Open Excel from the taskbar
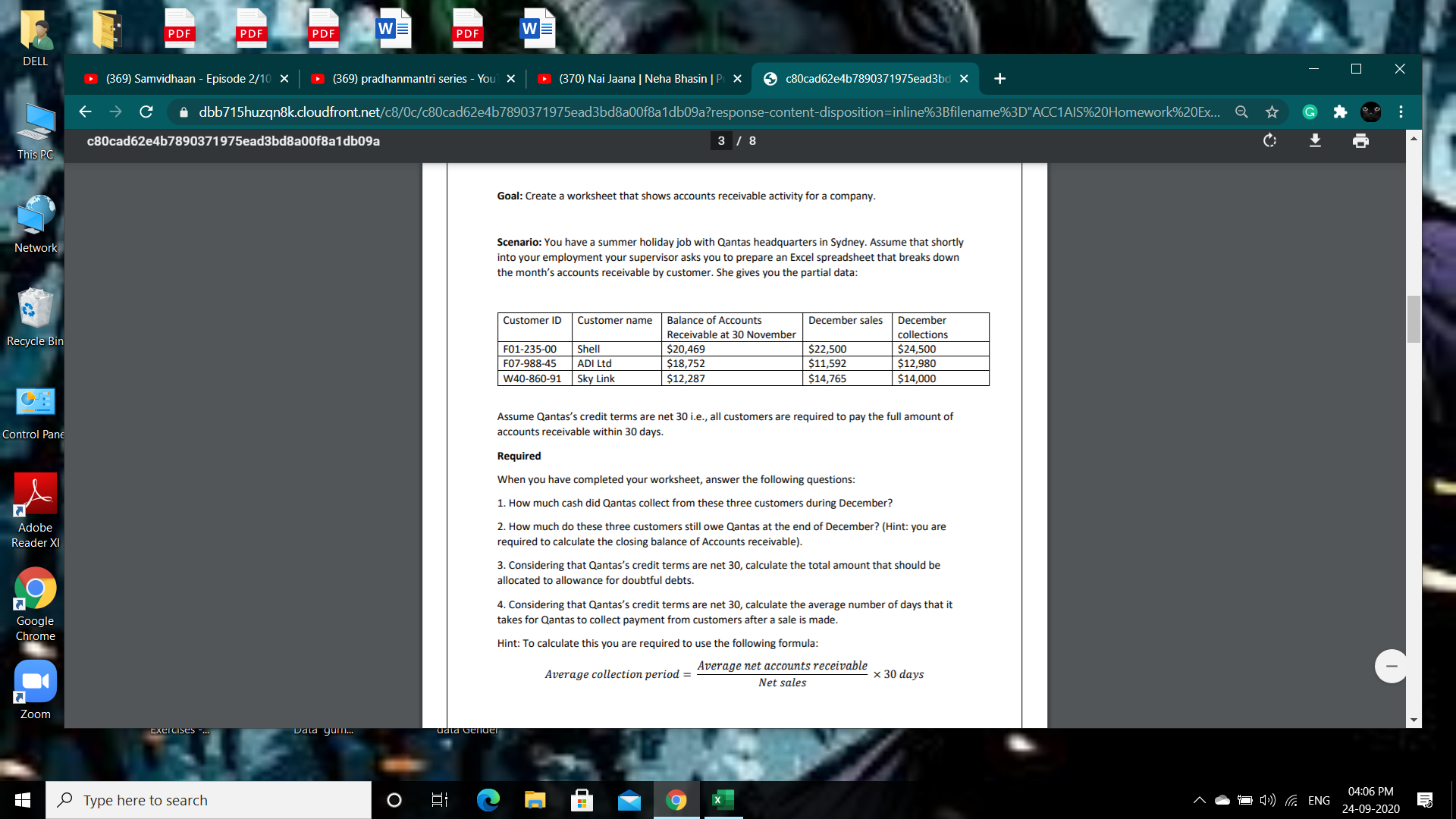 tap(723, 800)
